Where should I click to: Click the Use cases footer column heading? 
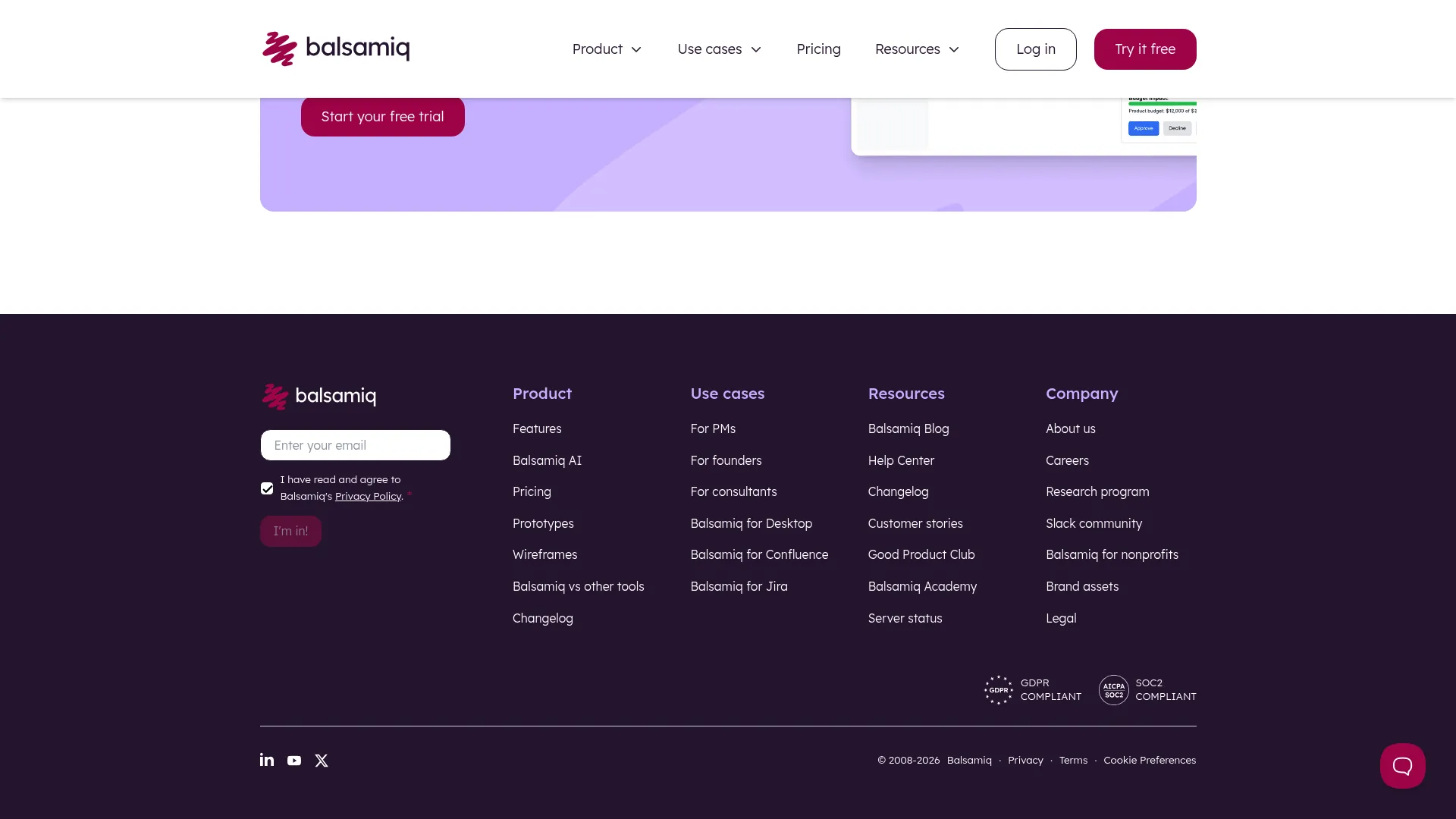[x=727, y=394]
